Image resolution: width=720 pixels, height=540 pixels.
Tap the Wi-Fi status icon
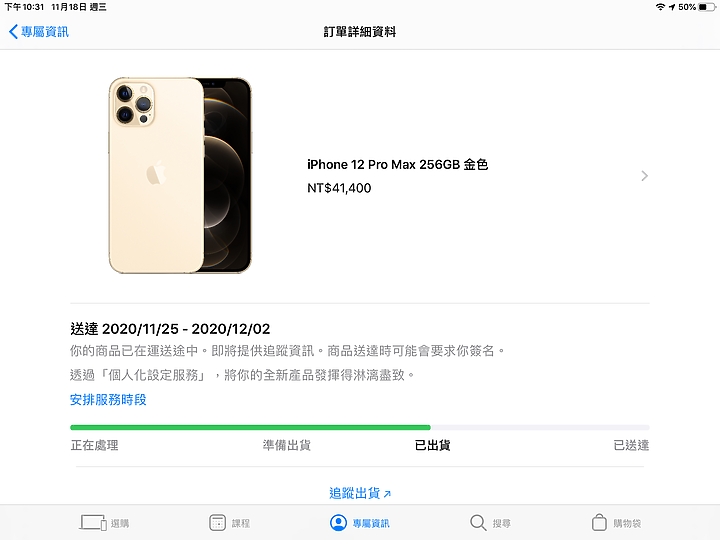tap(660, 7)
